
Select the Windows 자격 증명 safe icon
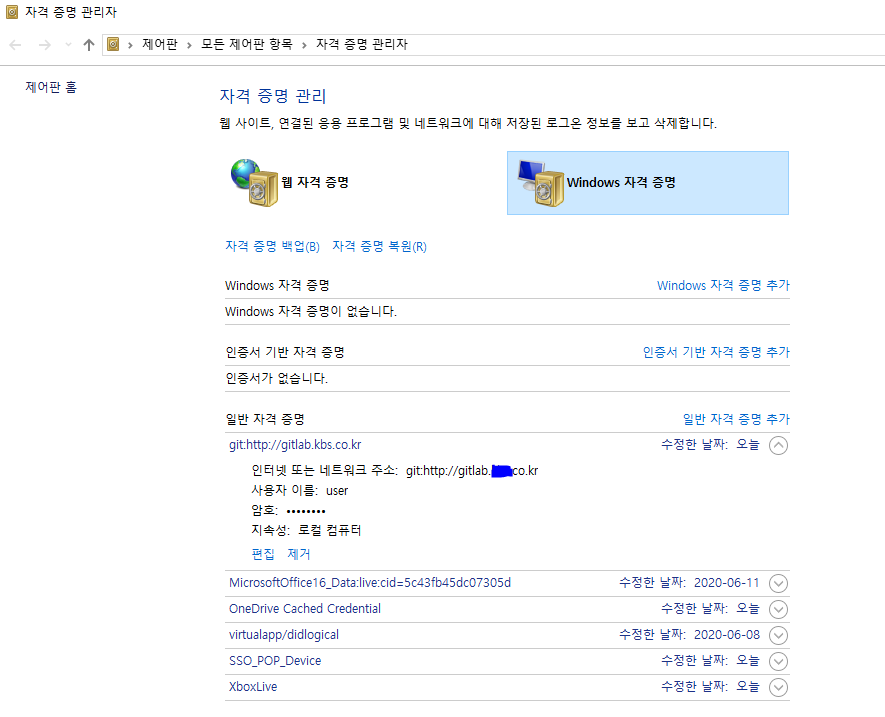[541, 183]
